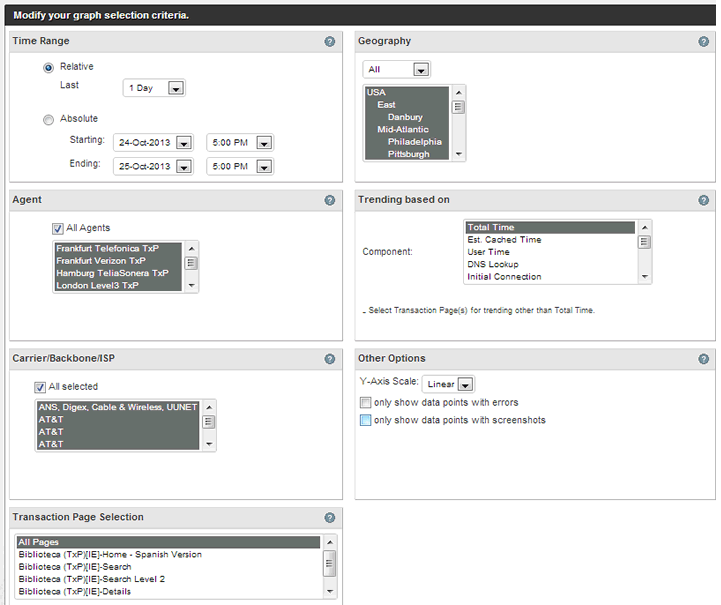Select Hamburg TeliaSonera TxP agent
The image size is (721, 605).
[x=118, y=273]
